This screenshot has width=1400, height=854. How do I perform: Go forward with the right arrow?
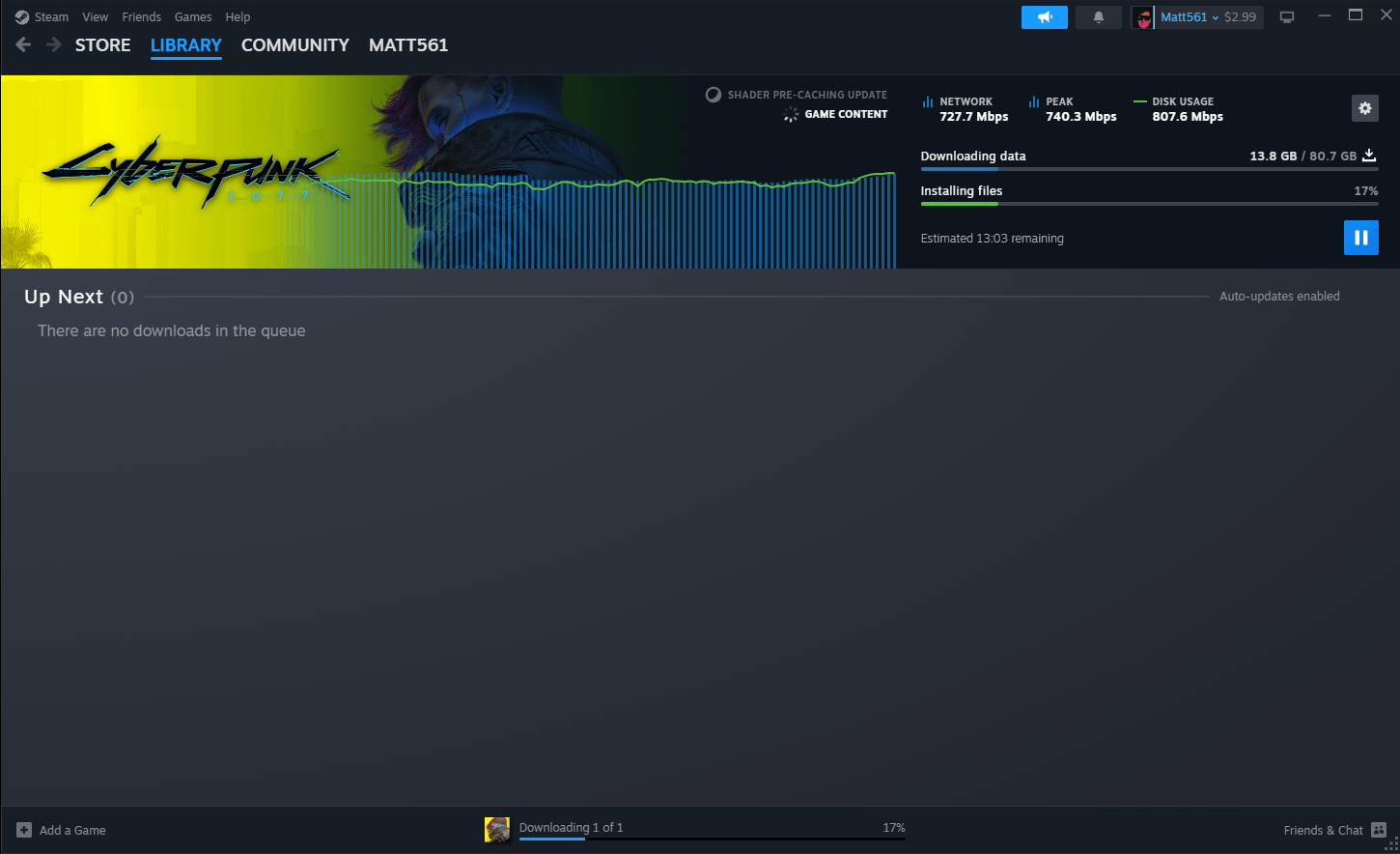[54, 45]
